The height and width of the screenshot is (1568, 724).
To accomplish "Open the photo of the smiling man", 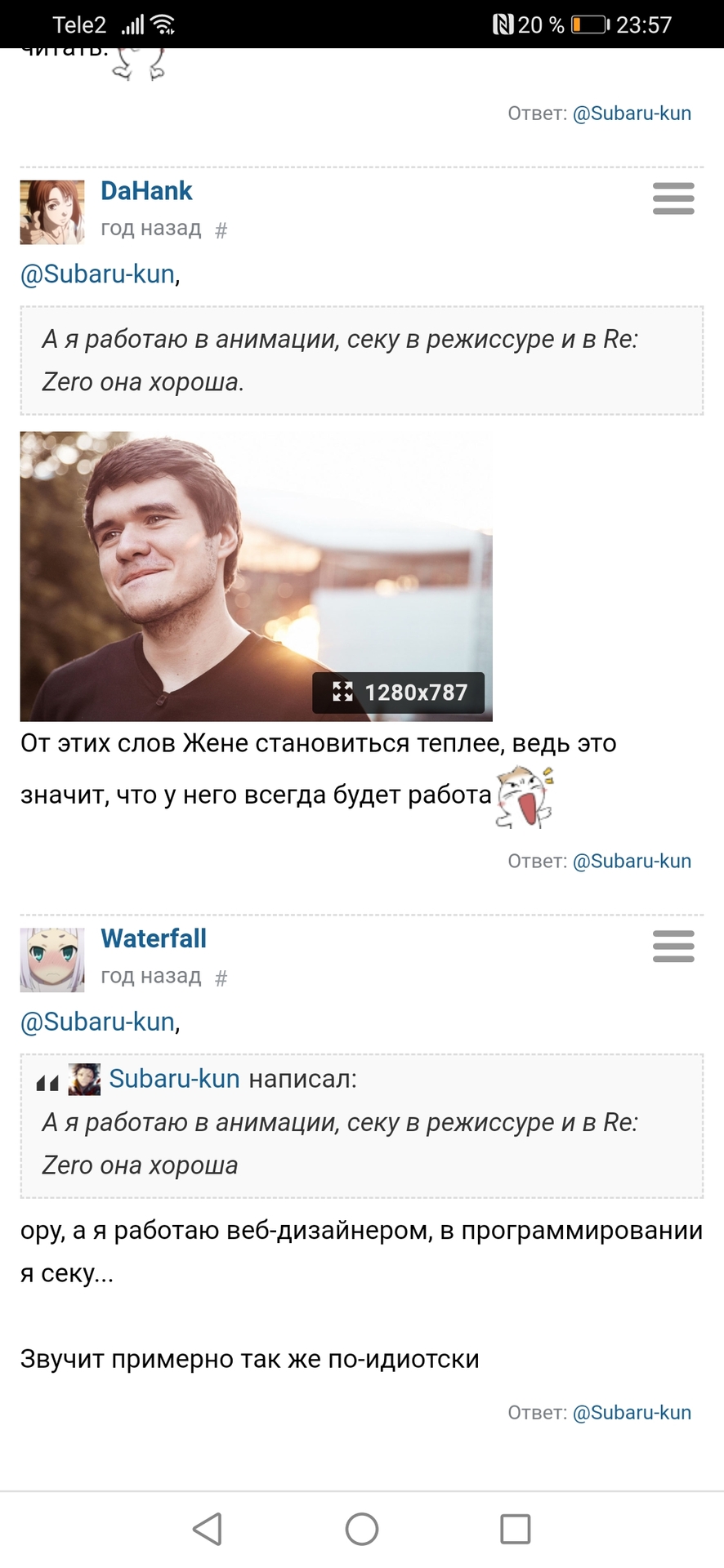I will coord(256,577).
